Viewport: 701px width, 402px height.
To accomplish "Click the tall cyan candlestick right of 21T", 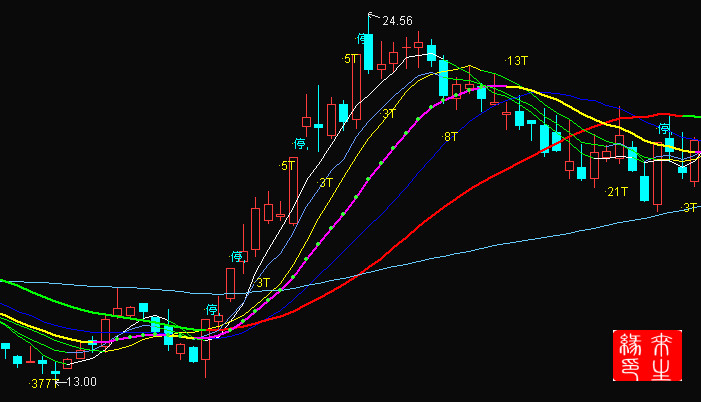I will pos(644,188).
